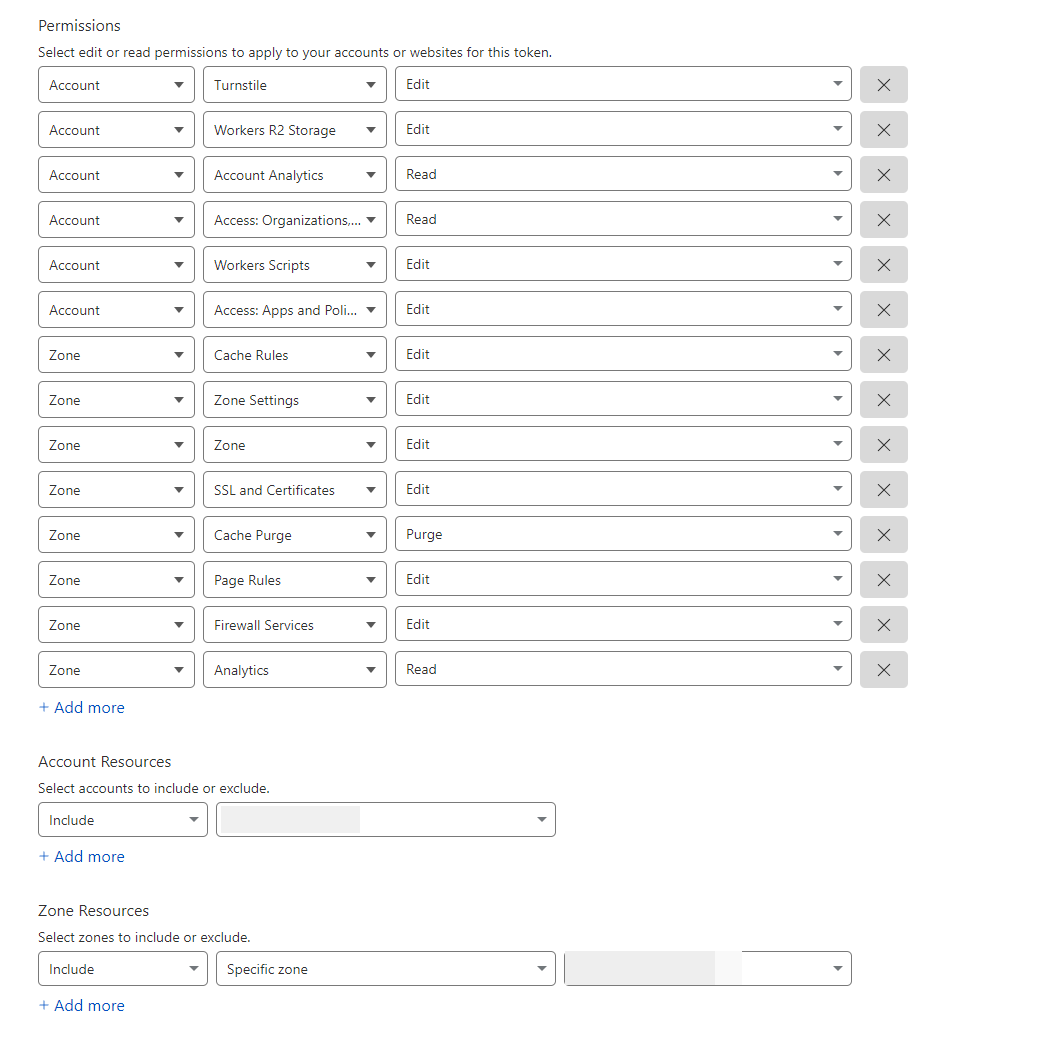Open the Include dropdown under Account Resources
Screen dimensions: 1058x1043
122,819
